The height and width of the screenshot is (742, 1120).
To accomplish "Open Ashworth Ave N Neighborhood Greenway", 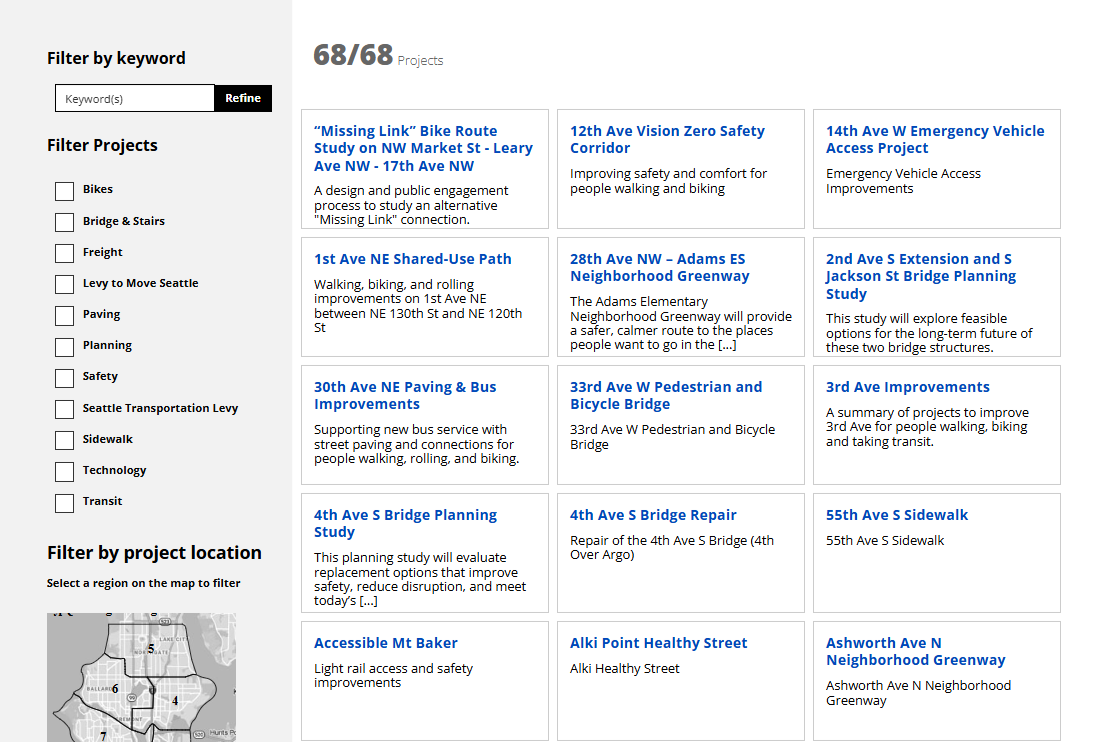I will click(916, 652).
